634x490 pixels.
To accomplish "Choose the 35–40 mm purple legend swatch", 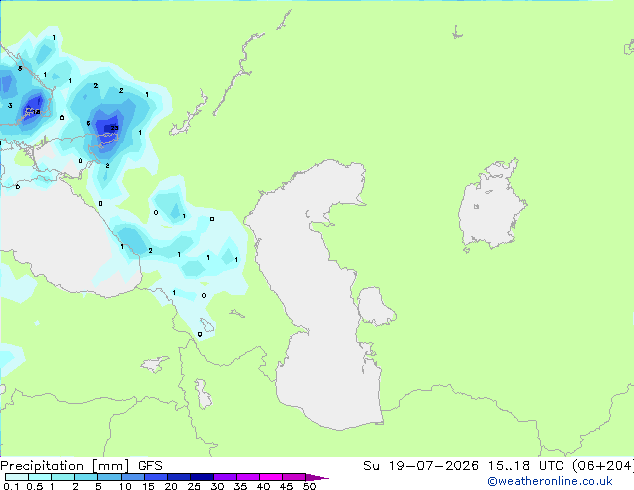I will tap(248, 477).
